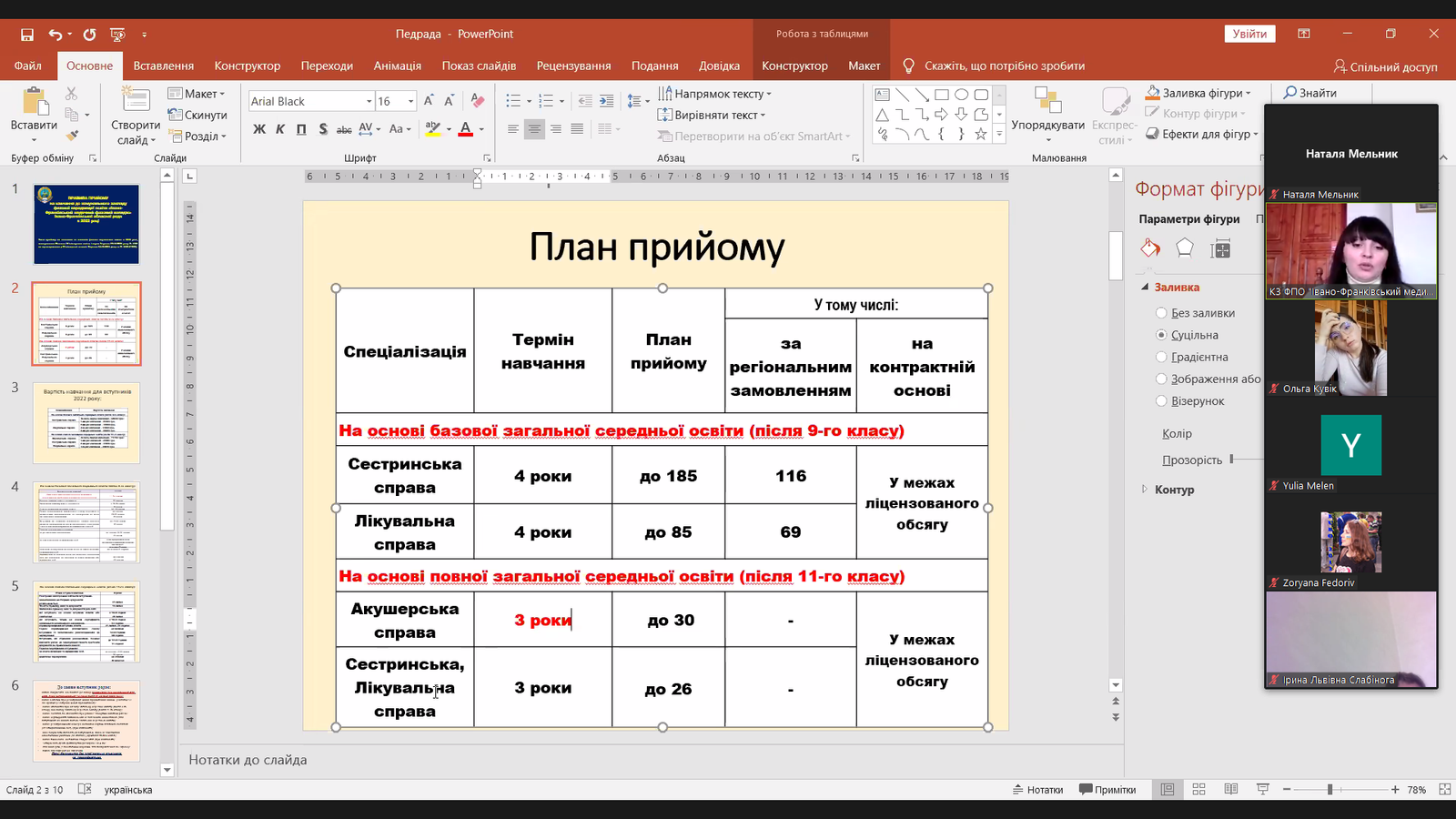Image resolution: width=1456 pixels, height=819 pixels.
Task: Click the Undo arrow icon
Action: pyautogui.click(x=56, y=35)
